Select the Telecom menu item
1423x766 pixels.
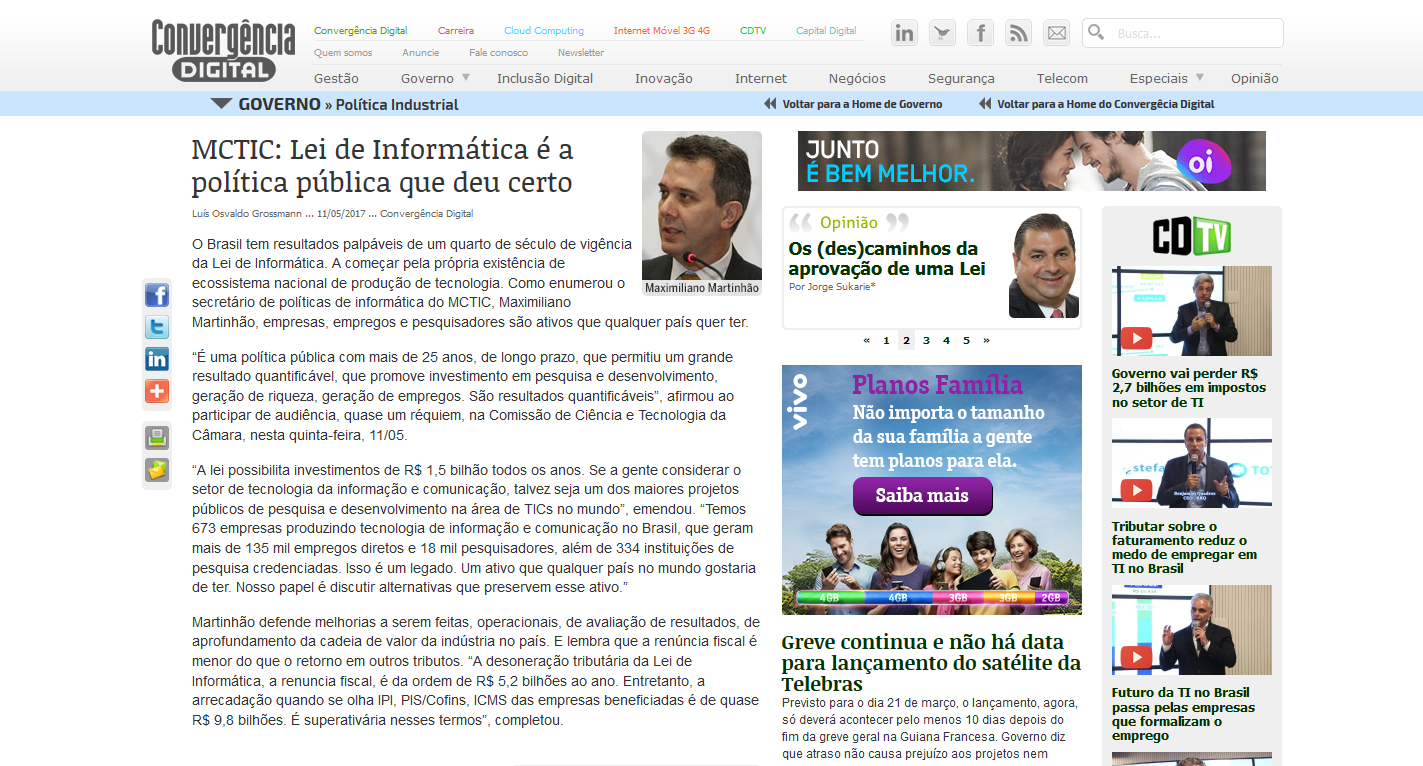[1061, 78]
